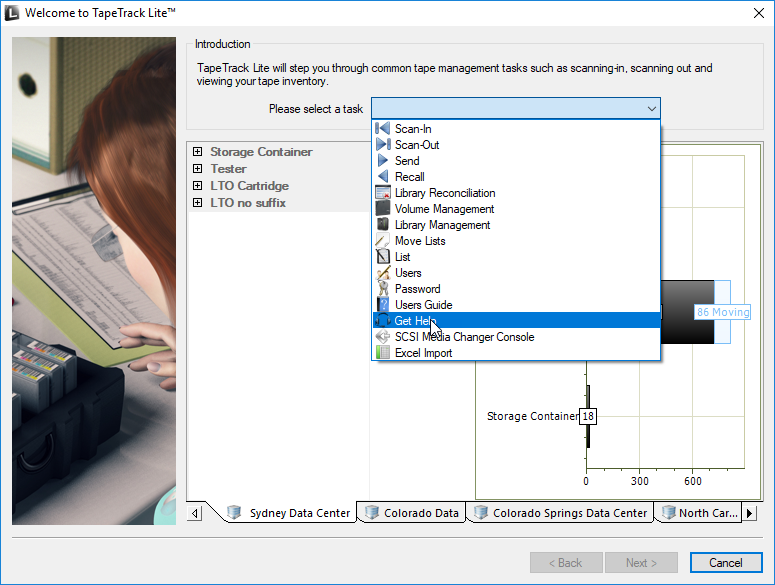The height and width of the screenshot is (585, 775).
Task: Click the Colorado Data tab icon
Action: tap(371, 512)
